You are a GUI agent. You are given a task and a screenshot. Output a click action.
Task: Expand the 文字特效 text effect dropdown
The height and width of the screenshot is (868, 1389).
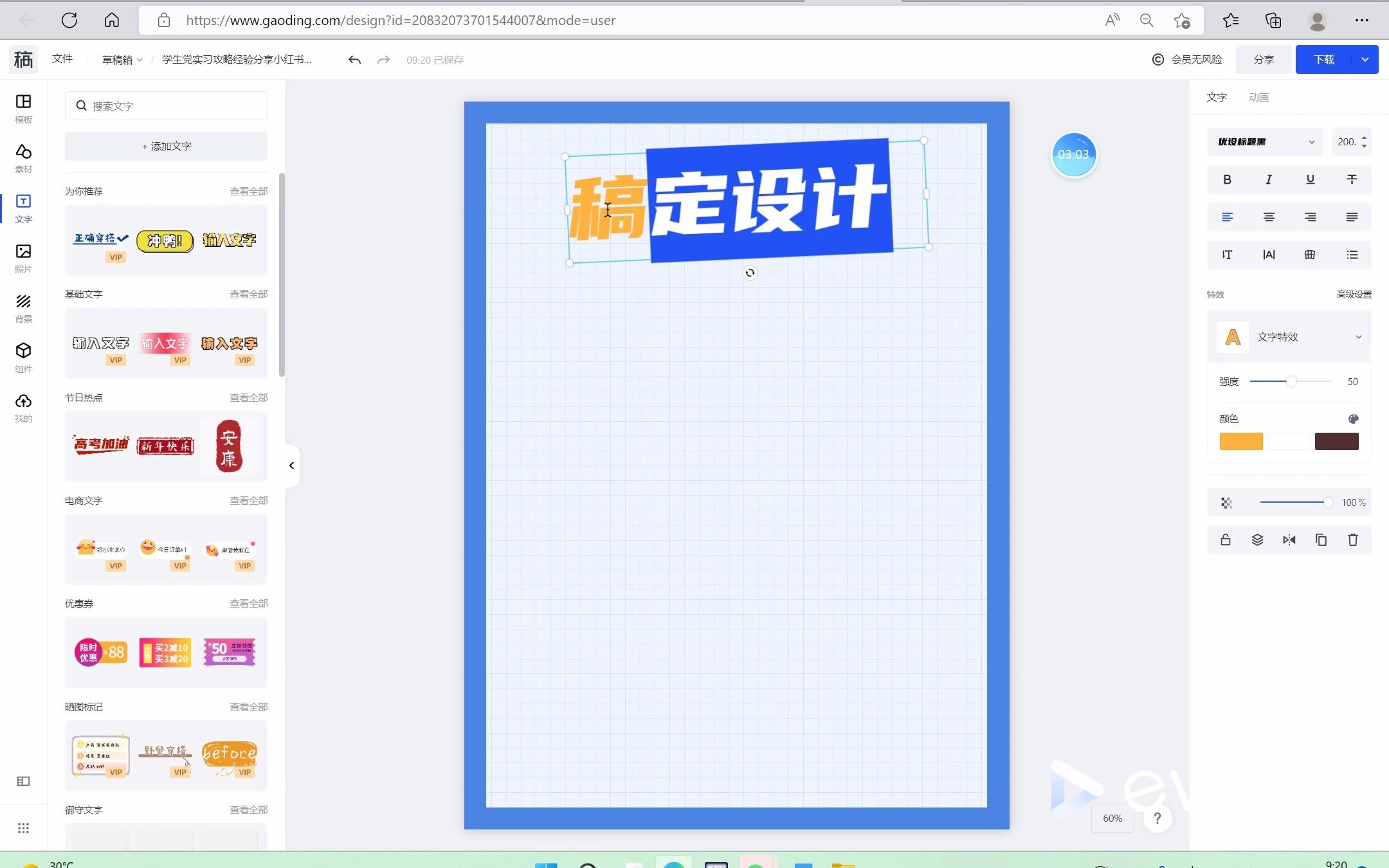tap(1289, 337)
